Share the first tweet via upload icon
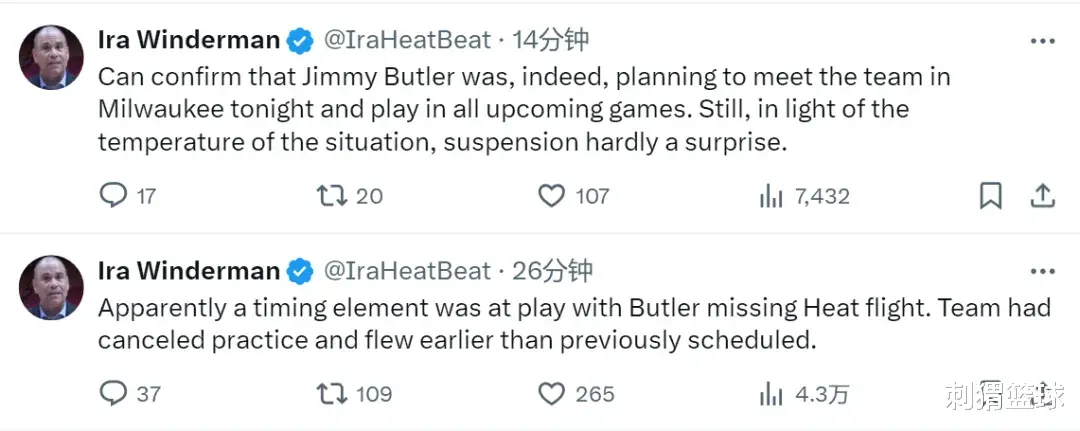 click(x=1042, y=196)
